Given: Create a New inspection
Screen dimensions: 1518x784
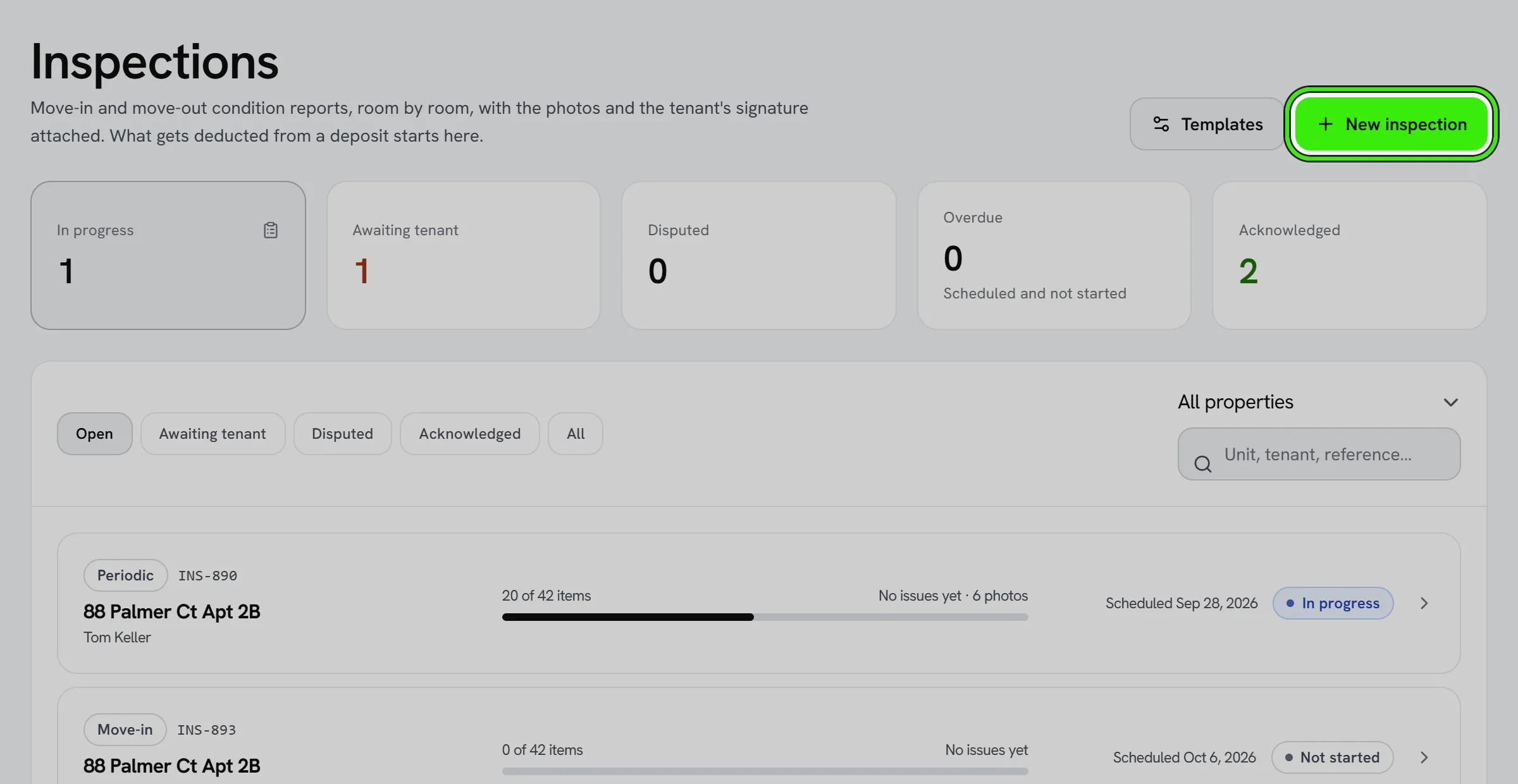Looking at the screenshot, I should point(1391,124).
